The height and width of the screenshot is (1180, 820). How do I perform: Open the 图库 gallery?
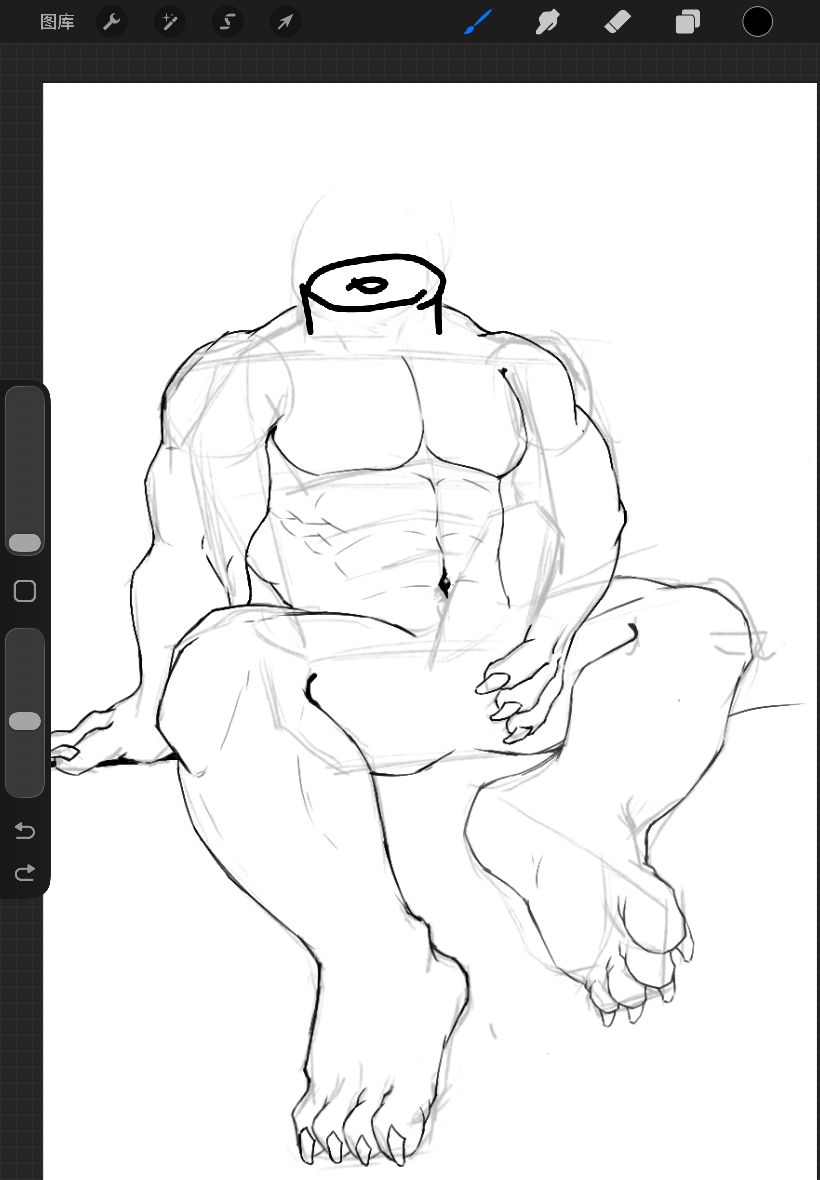57,22
